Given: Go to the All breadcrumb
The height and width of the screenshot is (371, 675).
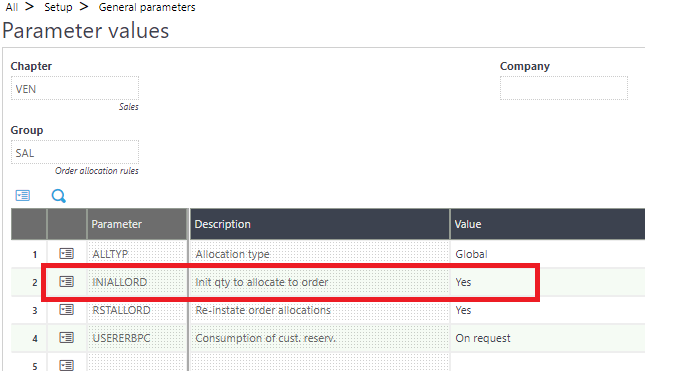Looking at the screenshot, I should [12, 7].
